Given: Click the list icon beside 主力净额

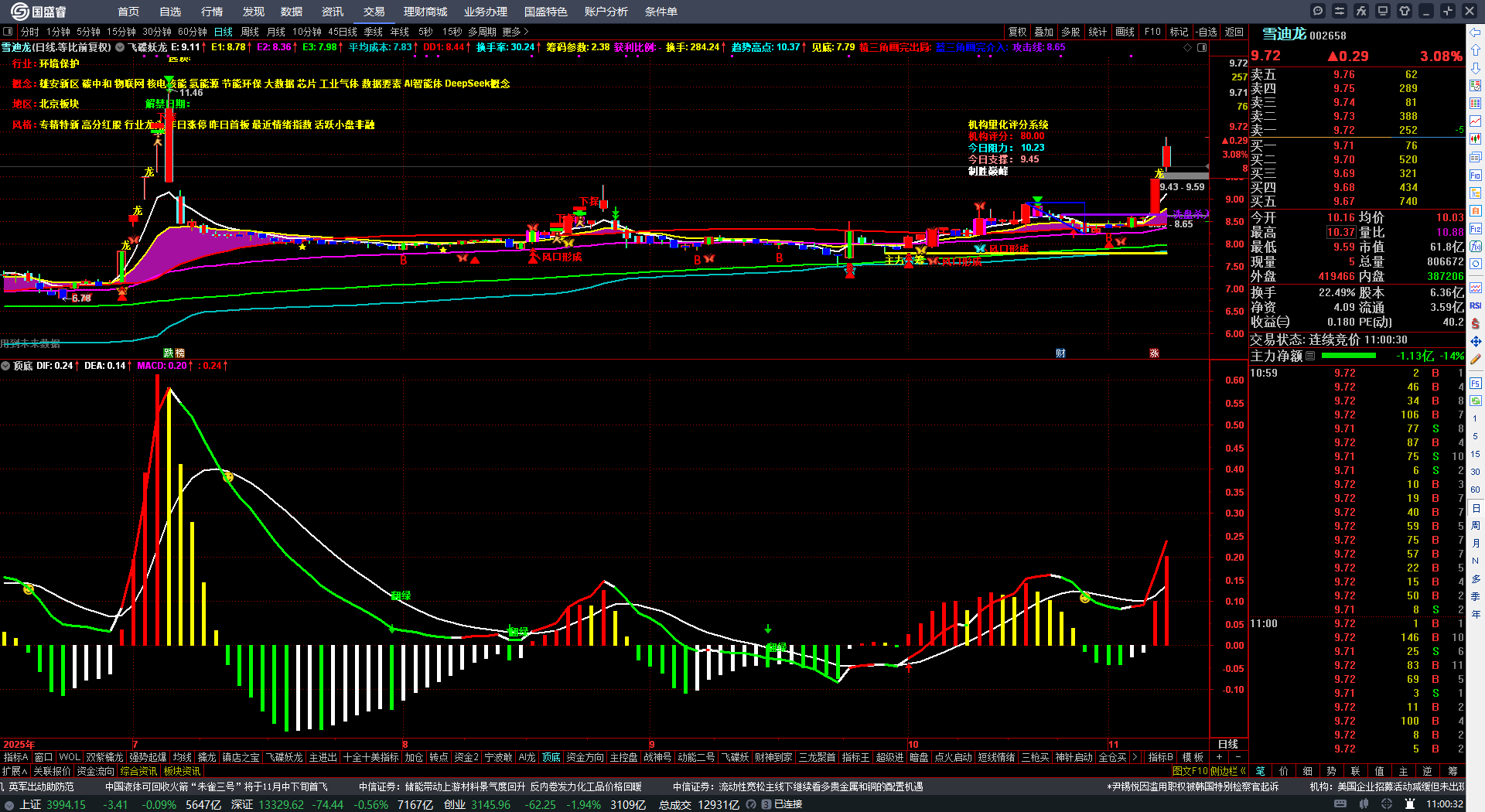Looking at the screenshot, I should [1310, 356].
